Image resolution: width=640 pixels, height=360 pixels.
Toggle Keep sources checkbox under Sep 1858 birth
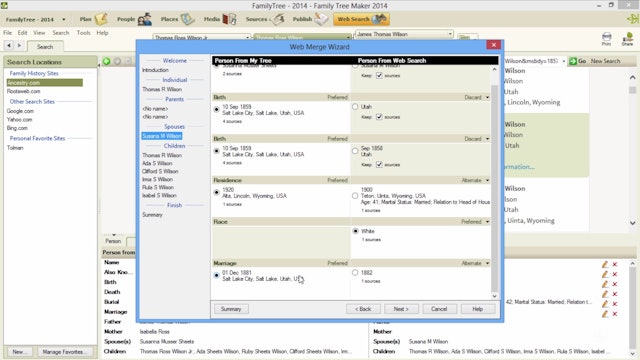click(379, 164)
